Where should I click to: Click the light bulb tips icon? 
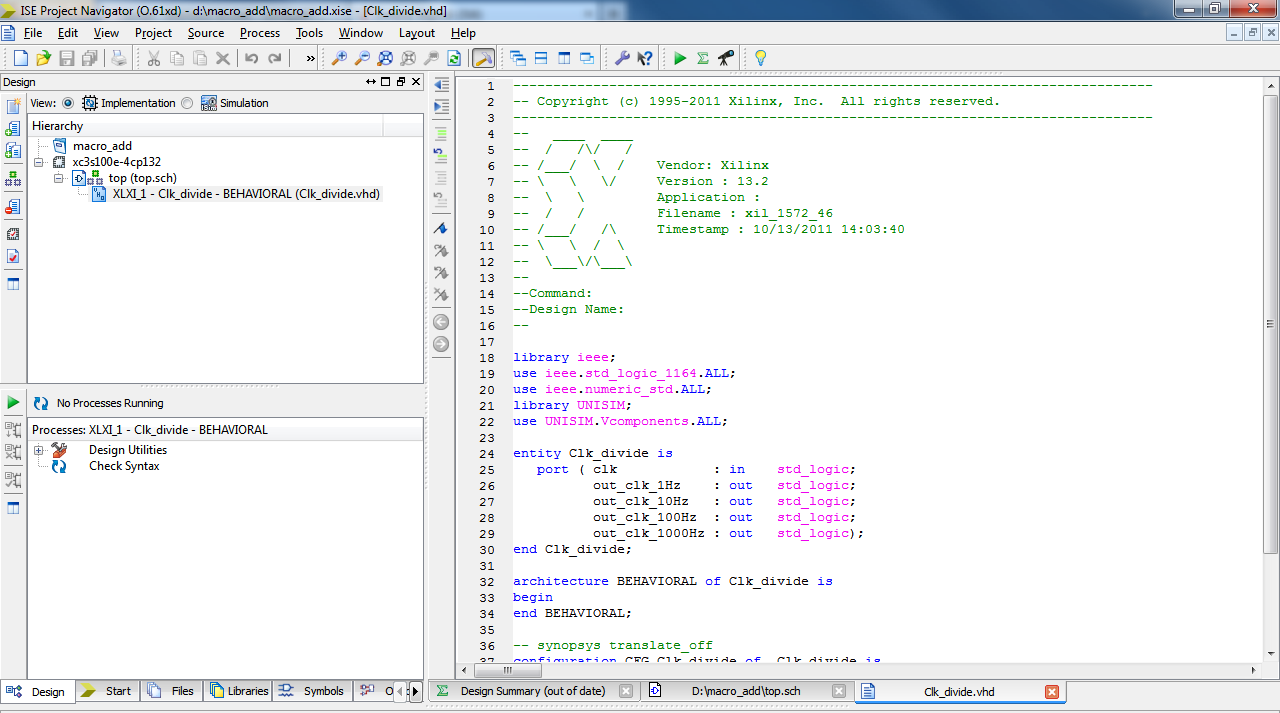760,58
